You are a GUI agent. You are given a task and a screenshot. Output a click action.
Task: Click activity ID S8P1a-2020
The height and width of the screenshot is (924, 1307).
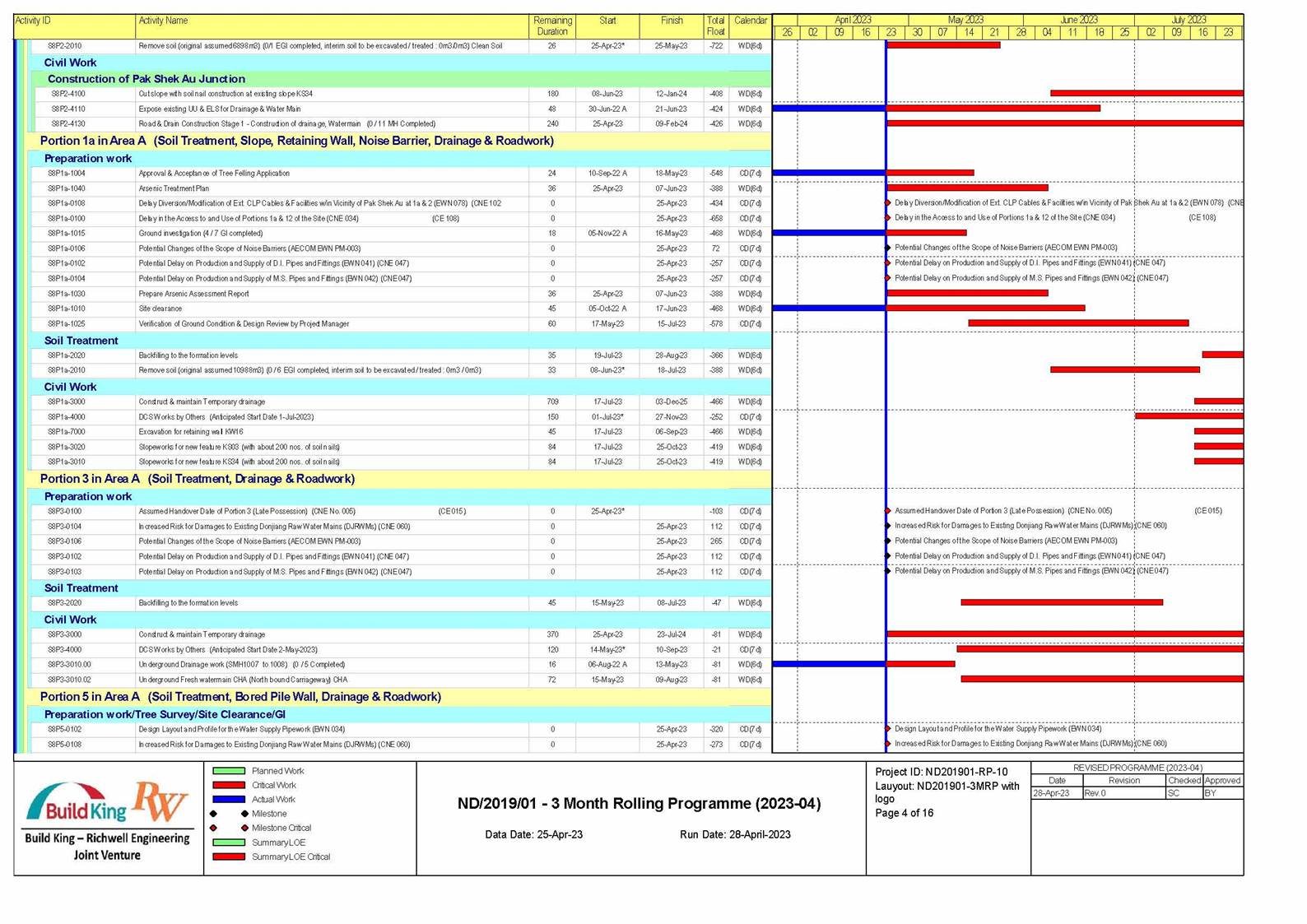tap(66, 355)
